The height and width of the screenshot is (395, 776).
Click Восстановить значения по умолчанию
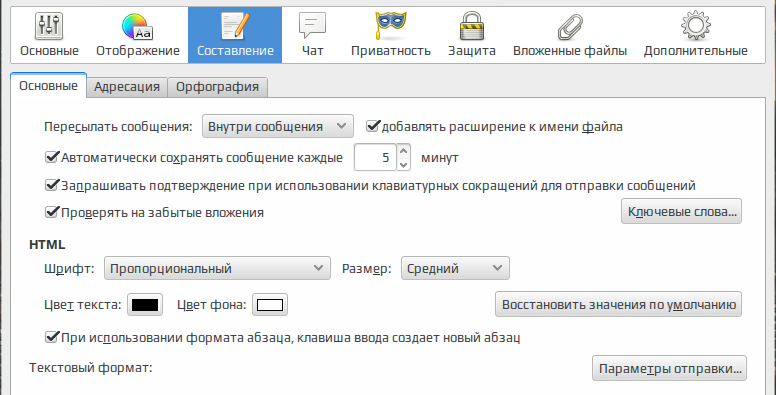tap(618, 304)
